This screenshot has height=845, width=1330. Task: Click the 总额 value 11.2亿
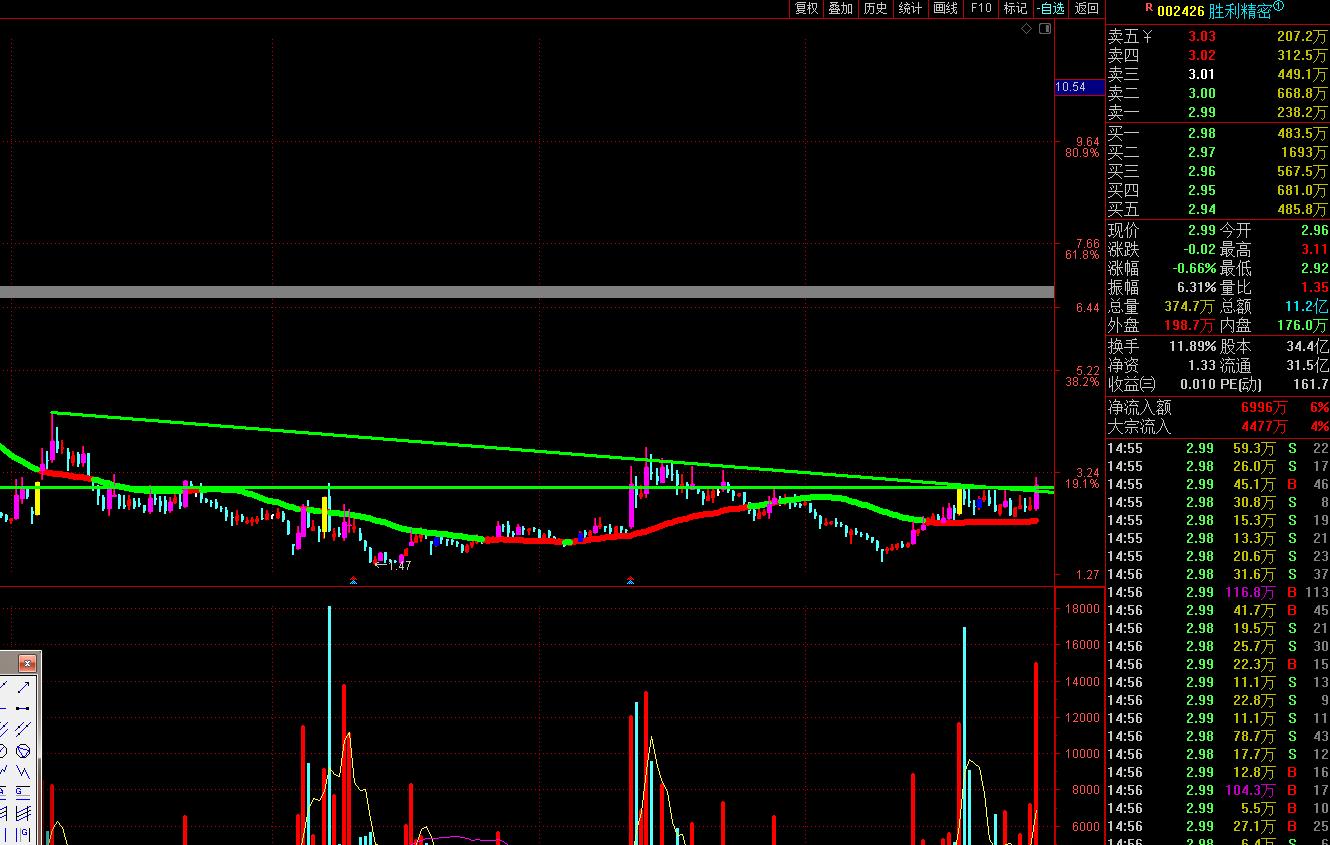click(1307, 306)
